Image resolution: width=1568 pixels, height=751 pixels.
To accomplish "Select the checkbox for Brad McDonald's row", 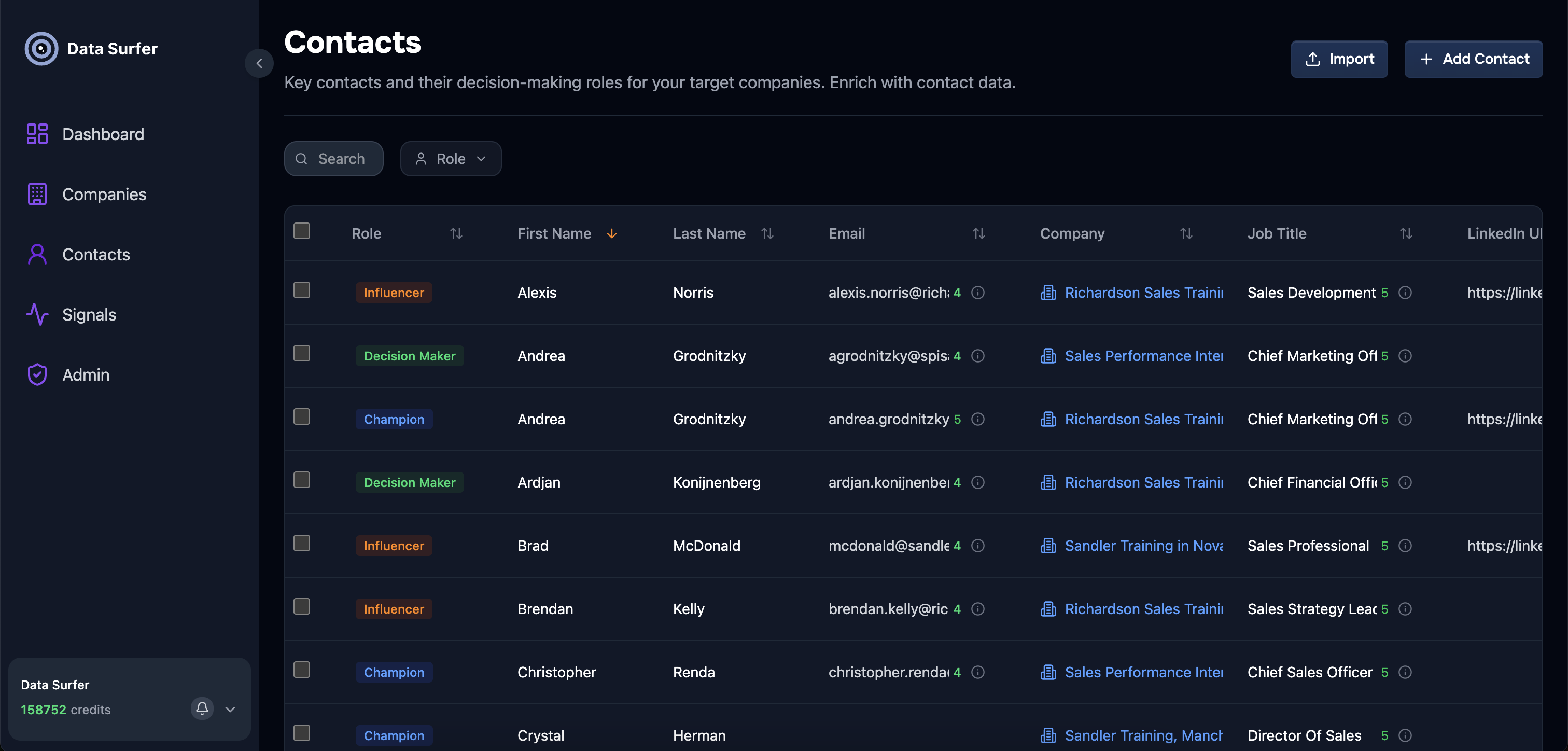I will (x=301, y=544).
